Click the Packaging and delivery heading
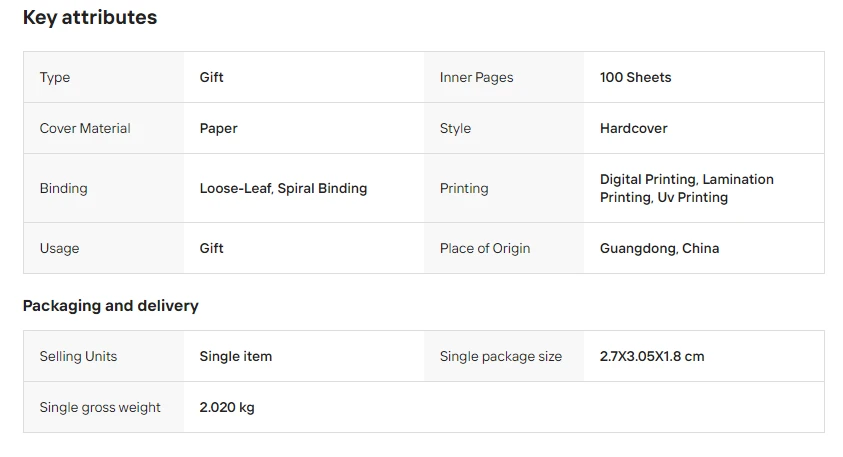 point(111,306)
